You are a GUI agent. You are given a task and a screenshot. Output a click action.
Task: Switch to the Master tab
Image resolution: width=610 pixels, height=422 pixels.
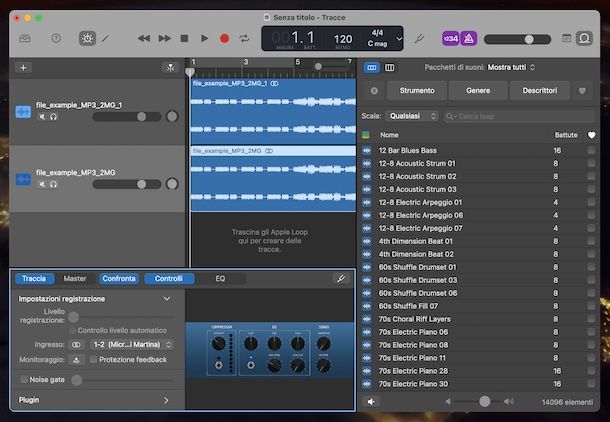(75, 278)
